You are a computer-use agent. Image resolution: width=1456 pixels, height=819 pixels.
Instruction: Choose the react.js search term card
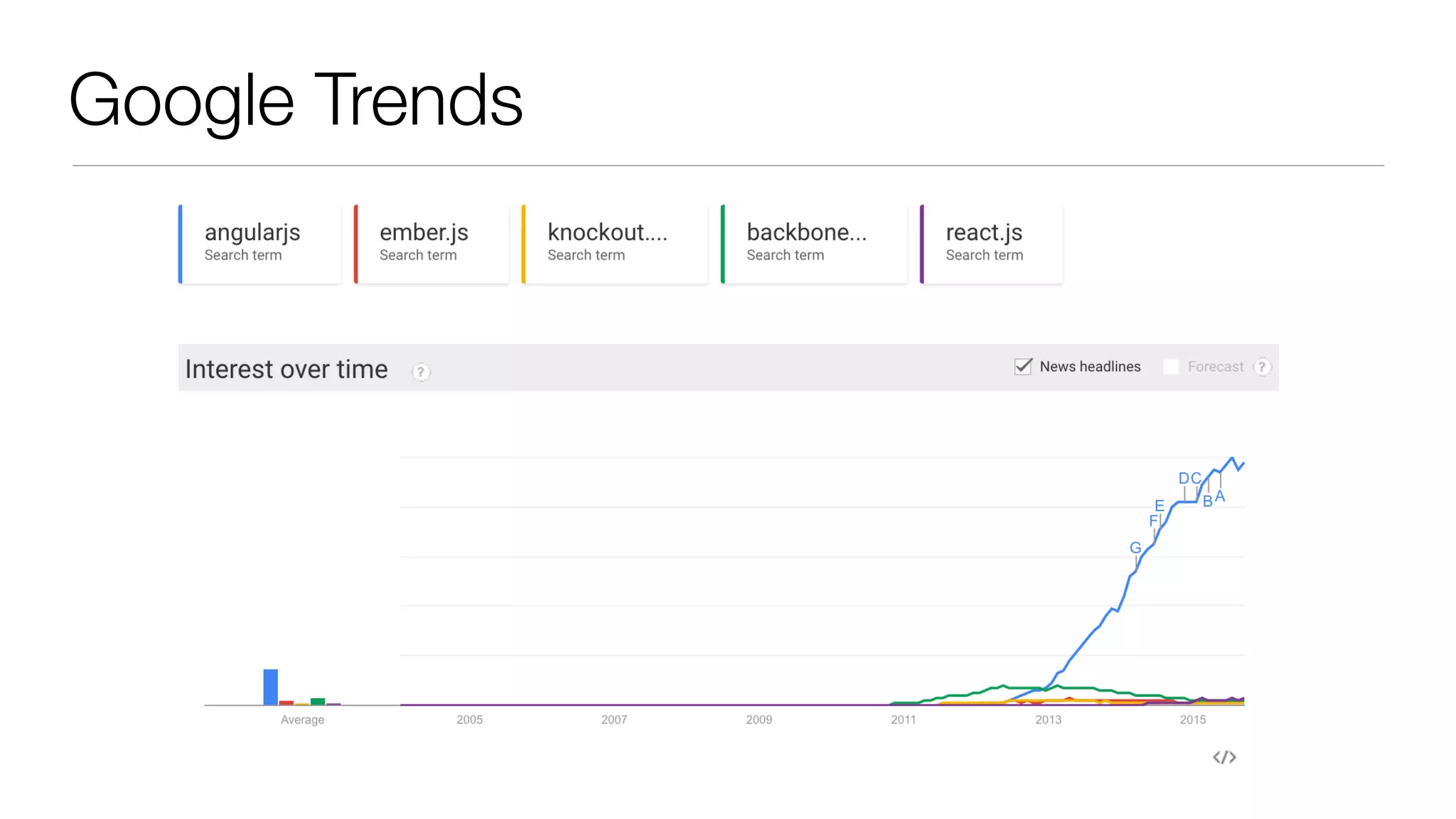click(992, 244)
